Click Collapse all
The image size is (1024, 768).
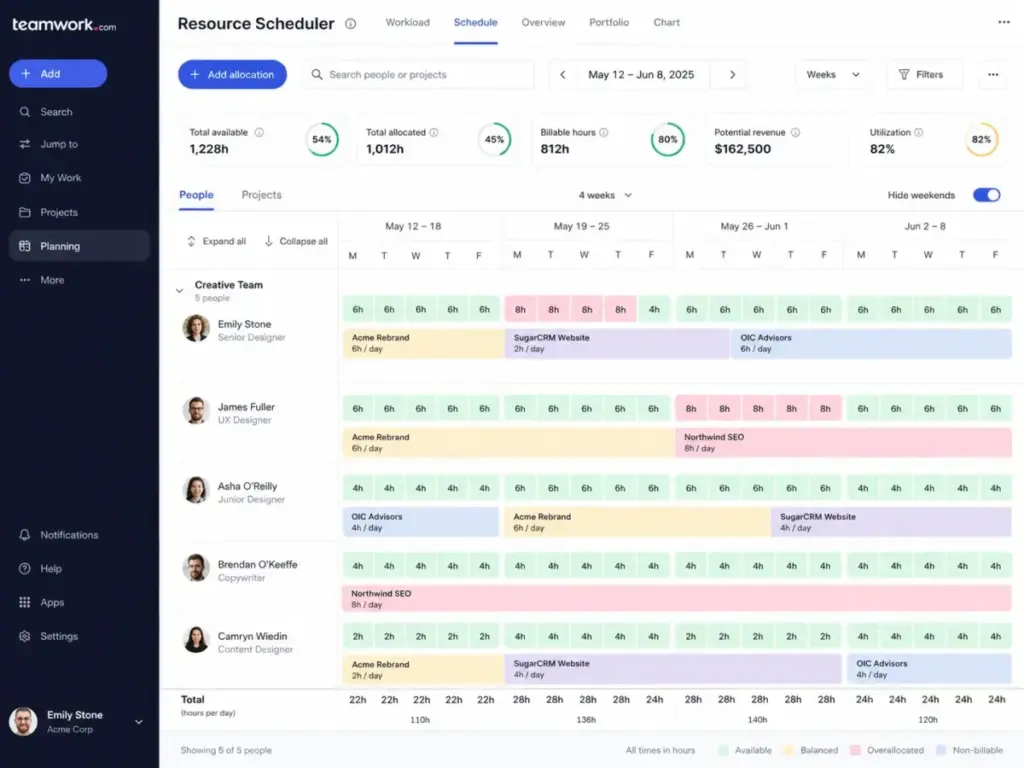pyautogui.click(x=296, y=241)
